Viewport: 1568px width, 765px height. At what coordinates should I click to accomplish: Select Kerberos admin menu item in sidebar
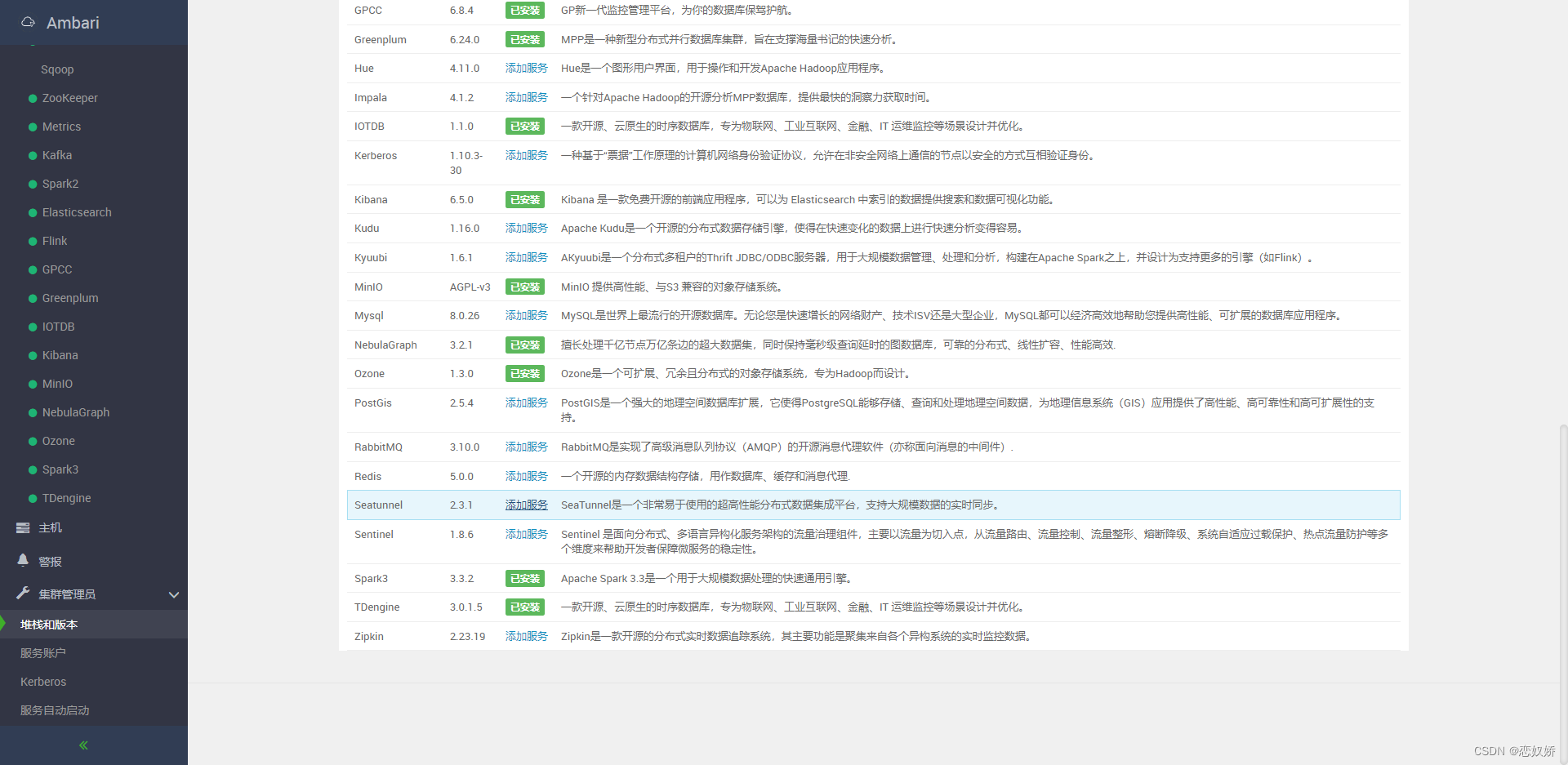click(x=43, y=682)
